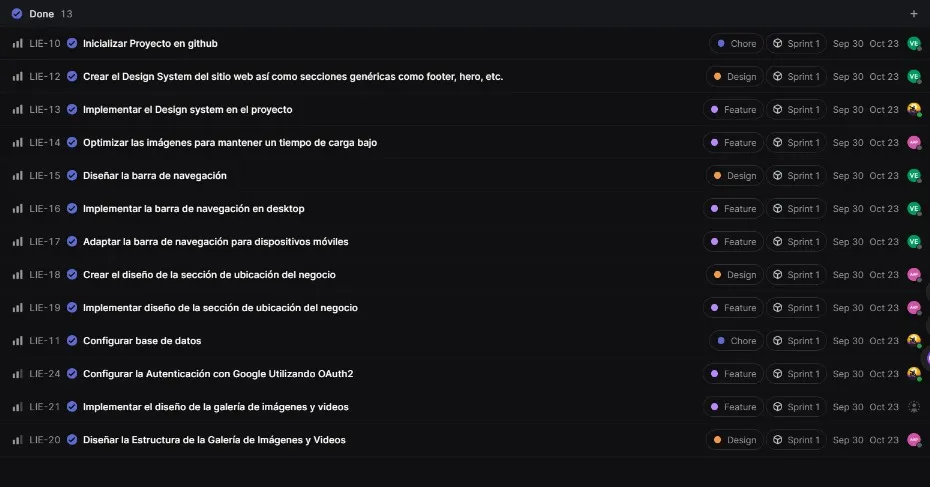Click the Feature label on LIE-19
930x487 pixels.
click(x=733, y=308)
